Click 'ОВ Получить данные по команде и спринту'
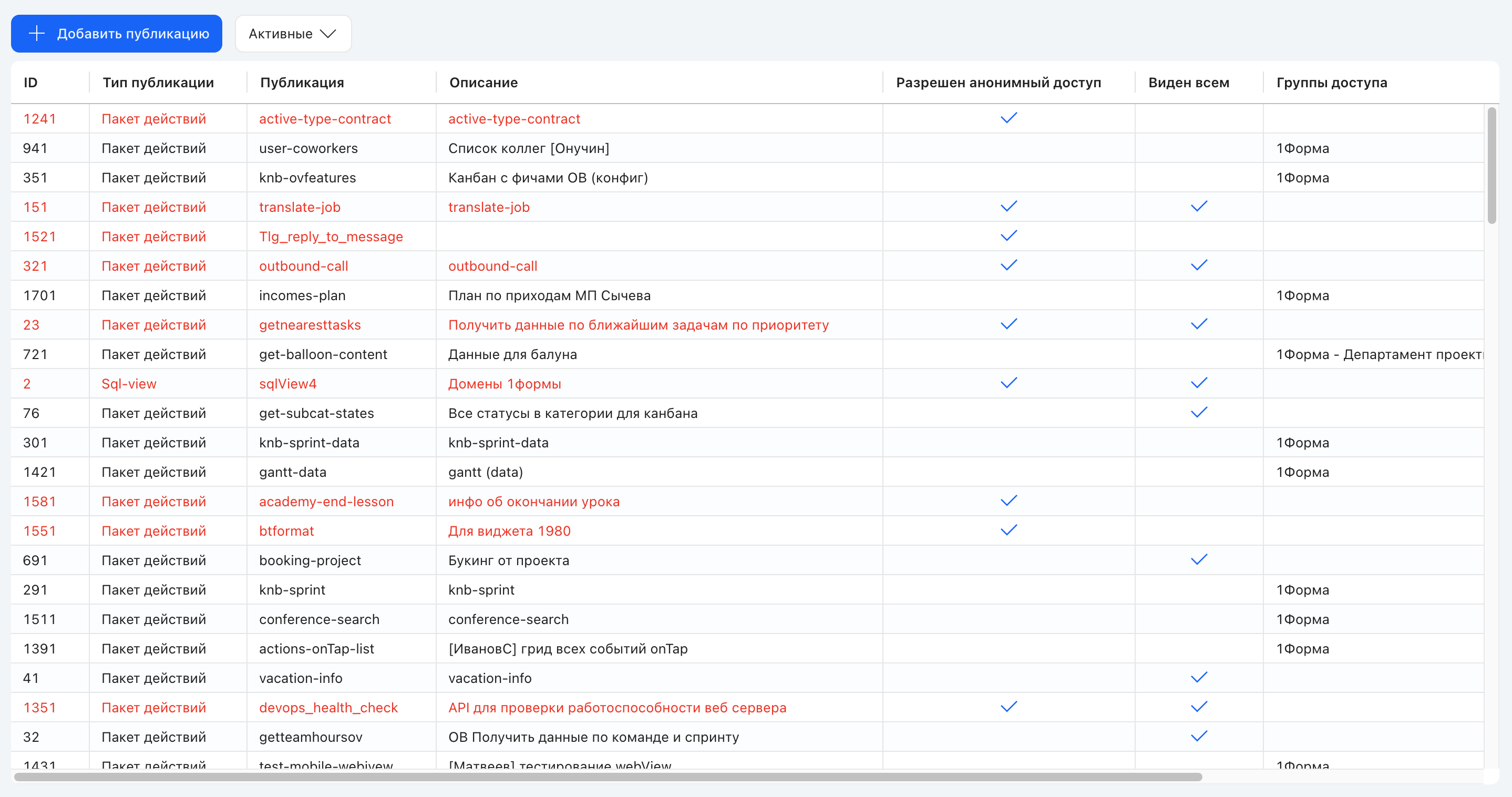 pyautogui.click(x=593, y=737)
